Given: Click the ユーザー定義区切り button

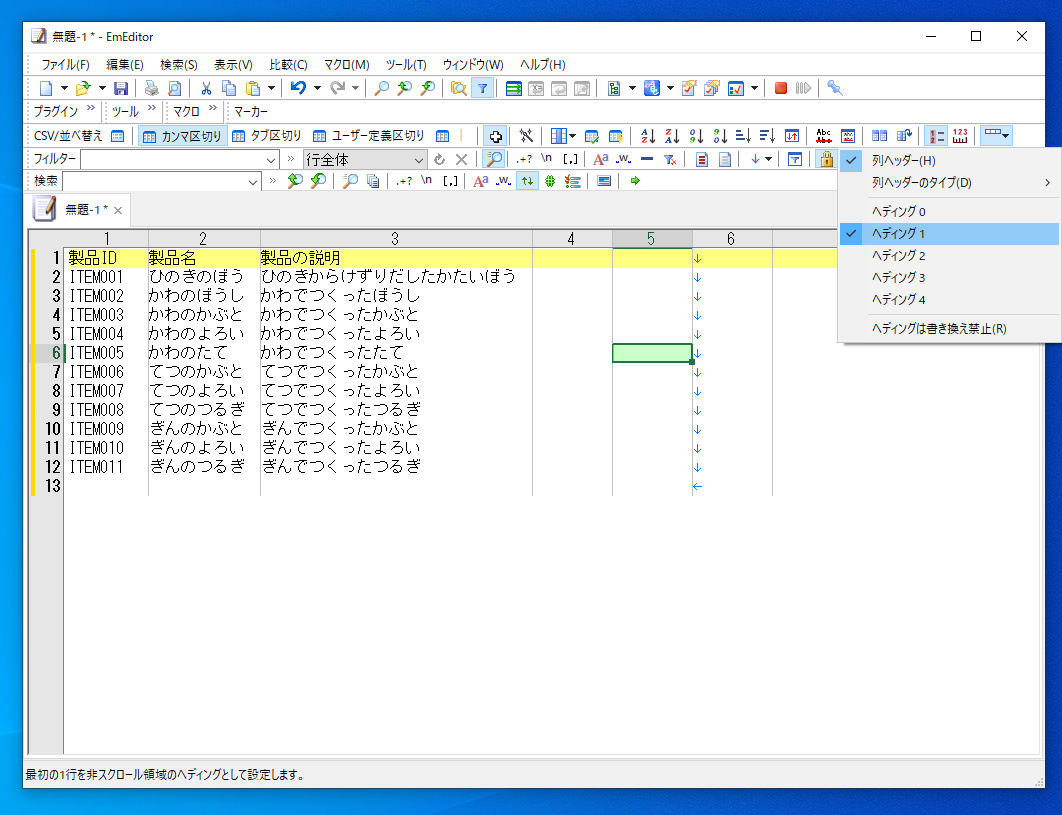Looking at the screenshot, I should 368,136.
